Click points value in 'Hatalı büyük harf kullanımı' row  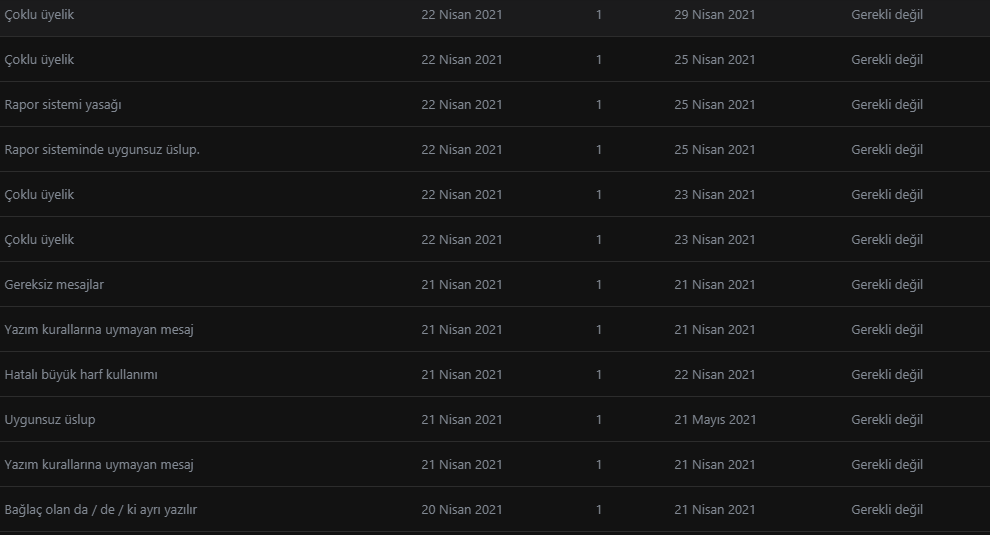(x=599, y=375)
